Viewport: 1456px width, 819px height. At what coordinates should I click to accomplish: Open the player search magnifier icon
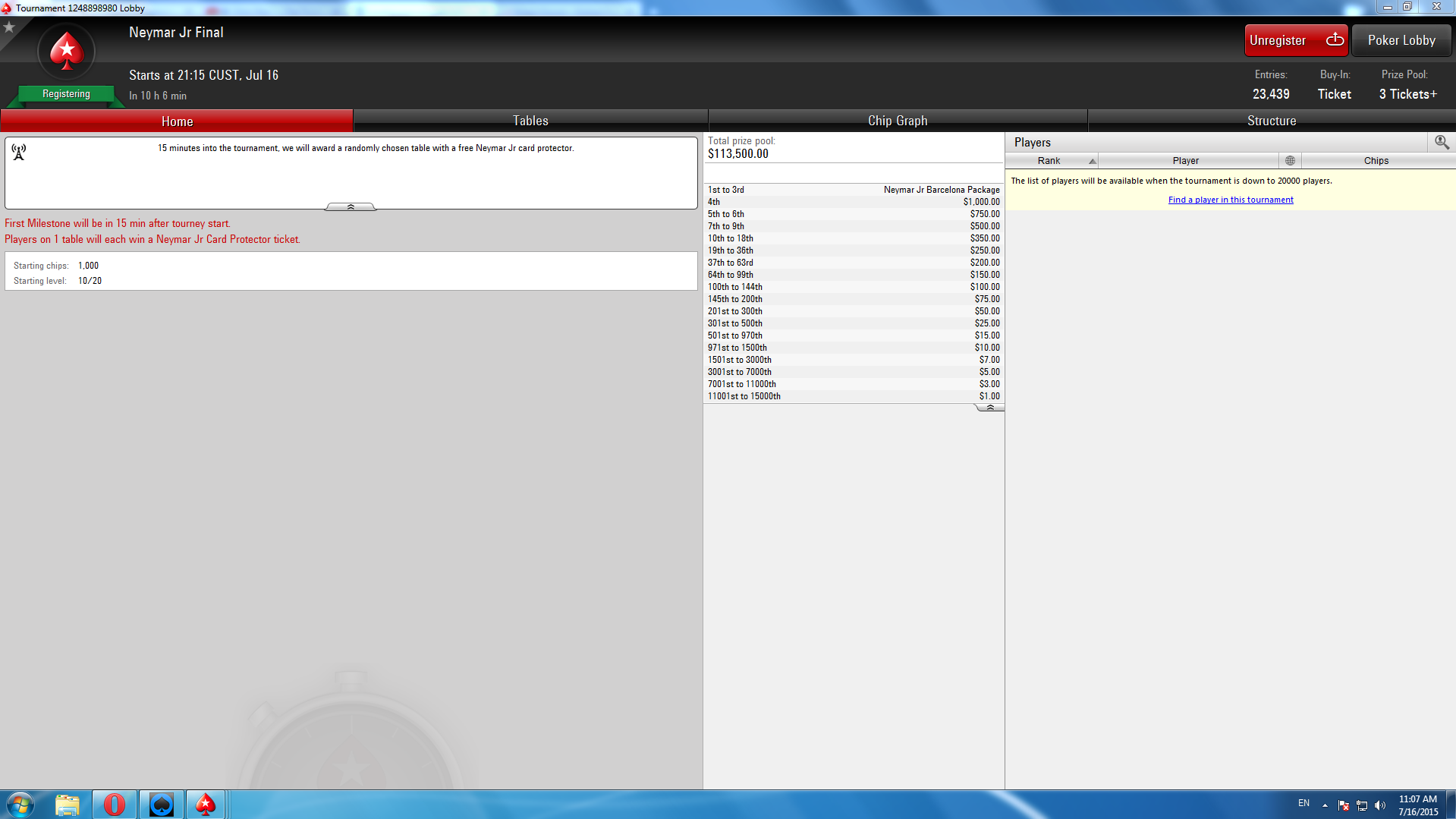[1442, 142]
